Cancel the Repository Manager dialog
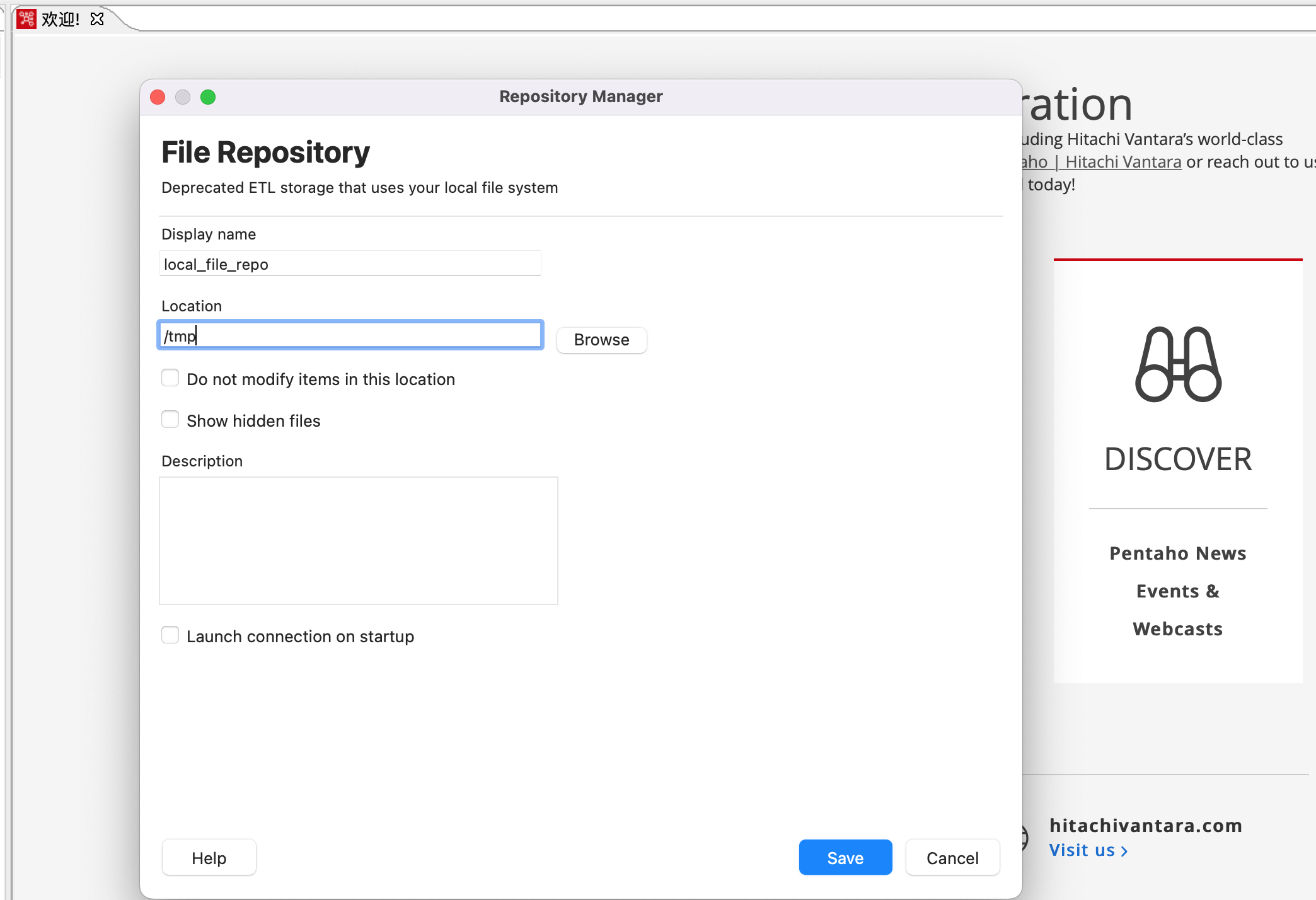 pos(952,858)
